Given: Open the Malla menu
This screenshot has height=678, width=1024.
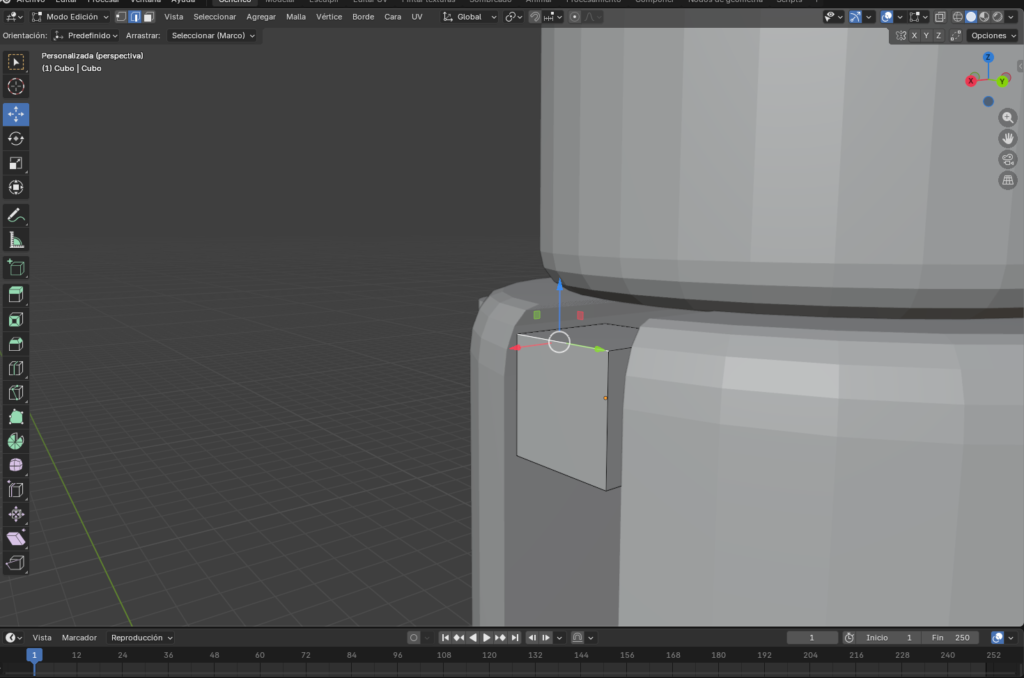Looking at the screenshot, I should [296, 17].
